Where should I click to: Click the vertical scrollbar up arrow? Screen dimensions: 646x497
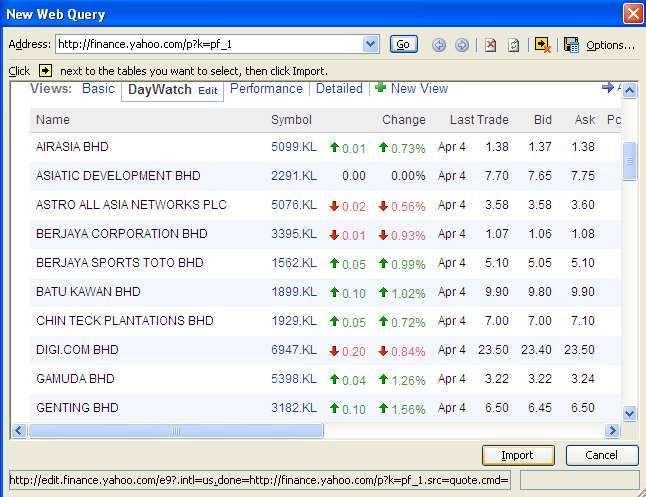point(629,90)
